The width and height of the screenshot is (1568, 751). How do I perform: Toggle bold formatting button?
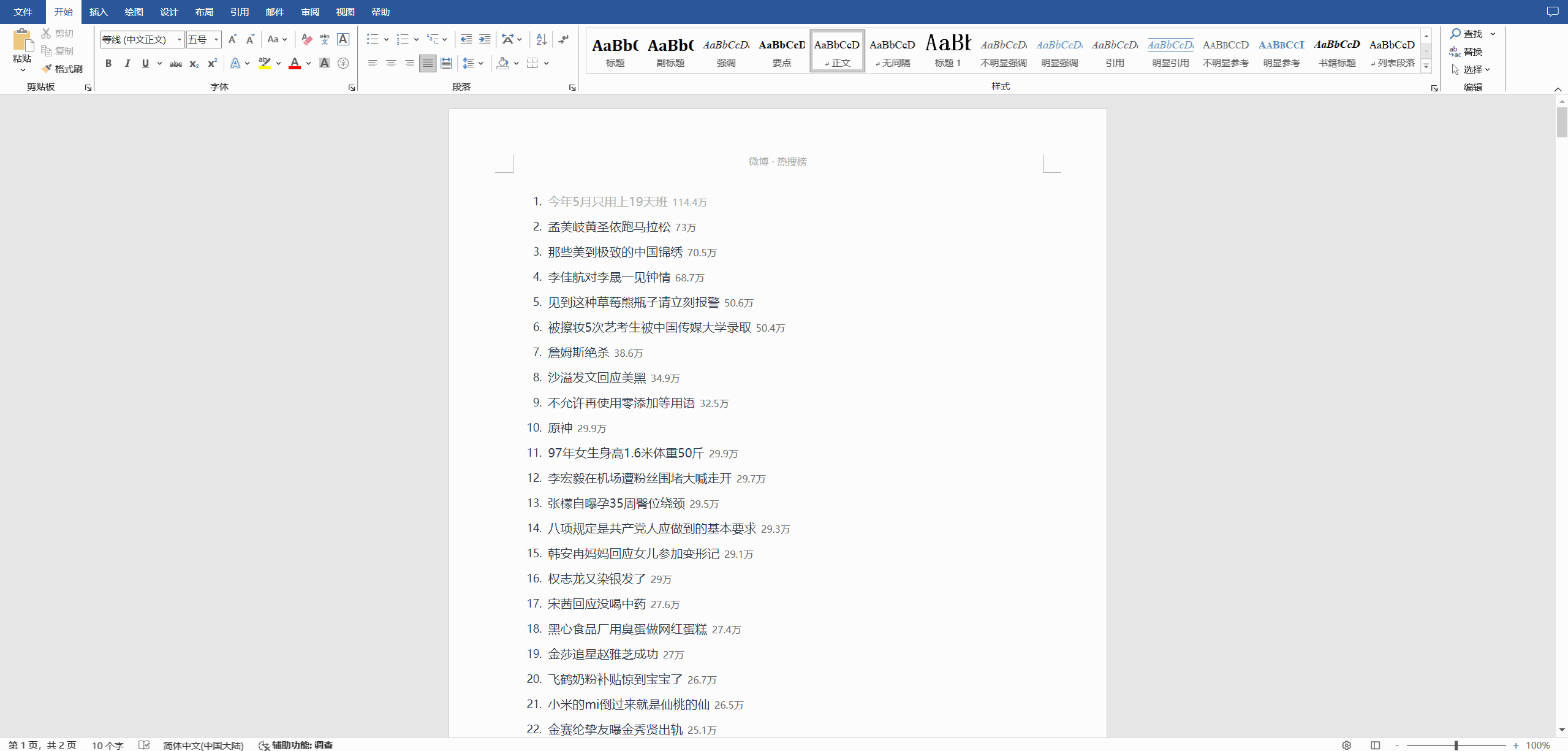click(108, 63)
